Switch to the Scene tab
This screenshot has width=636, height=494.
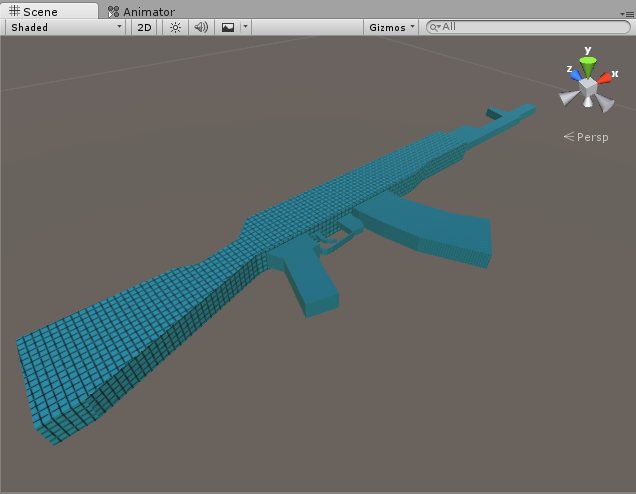[33, 12]
